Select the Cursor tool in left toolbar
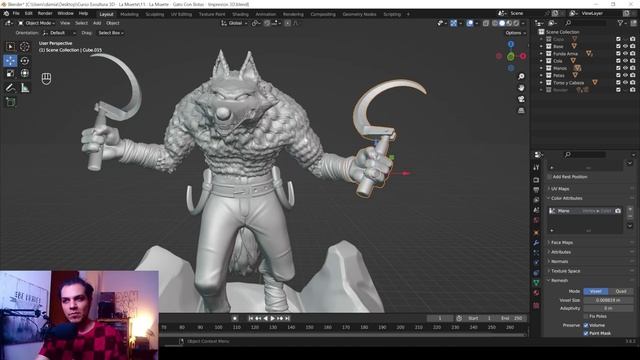This screenshot has width=640, height=360. point(24,47)
